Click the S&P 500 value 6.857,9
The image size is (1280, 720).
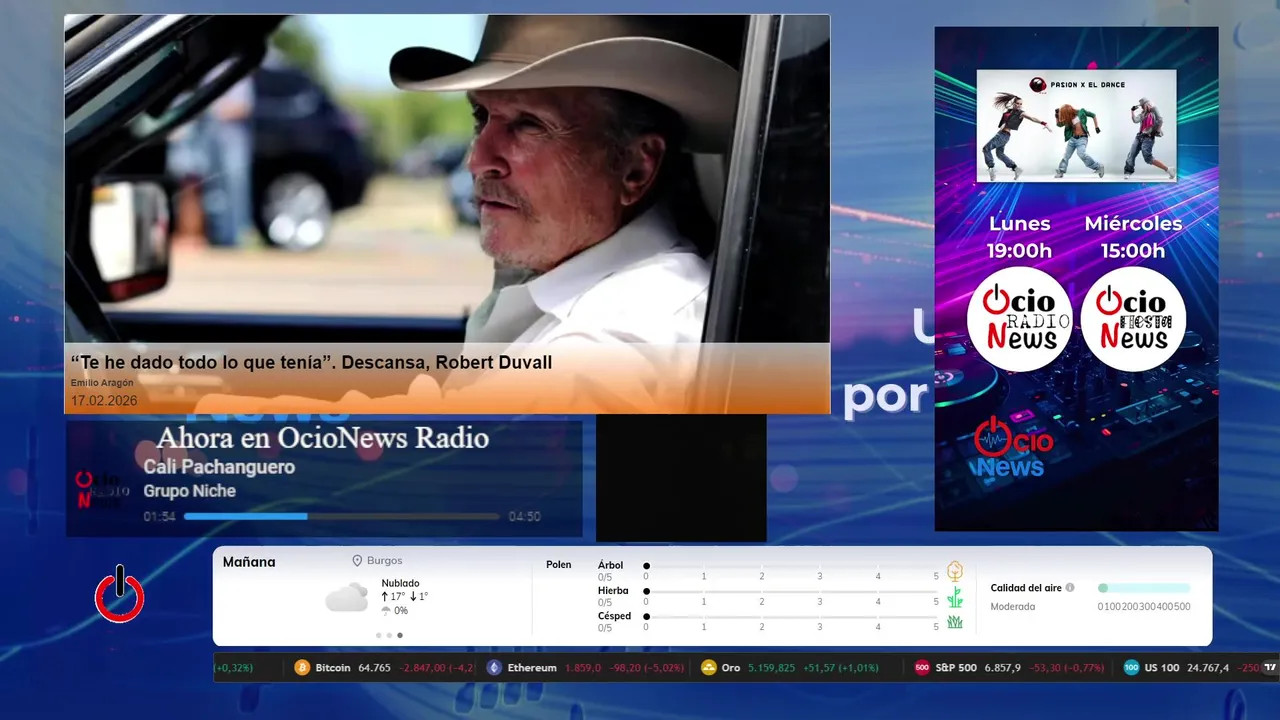pos(1003,668)
